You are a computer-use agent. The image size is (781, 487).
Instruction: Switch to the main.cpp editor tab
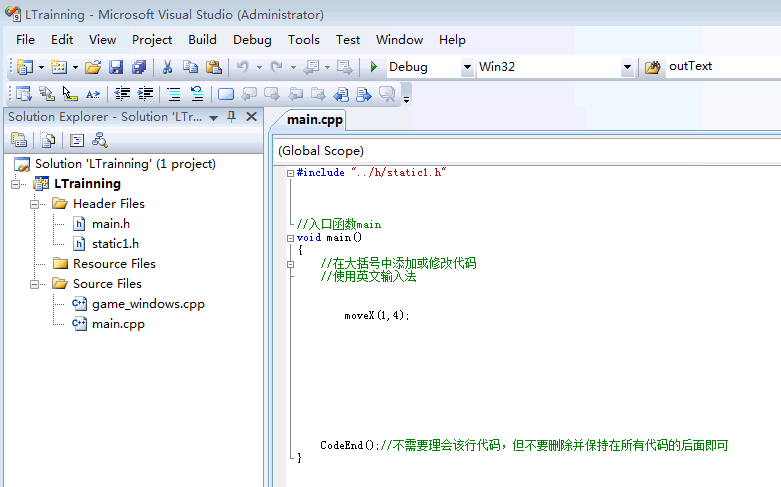pos(315,120)
